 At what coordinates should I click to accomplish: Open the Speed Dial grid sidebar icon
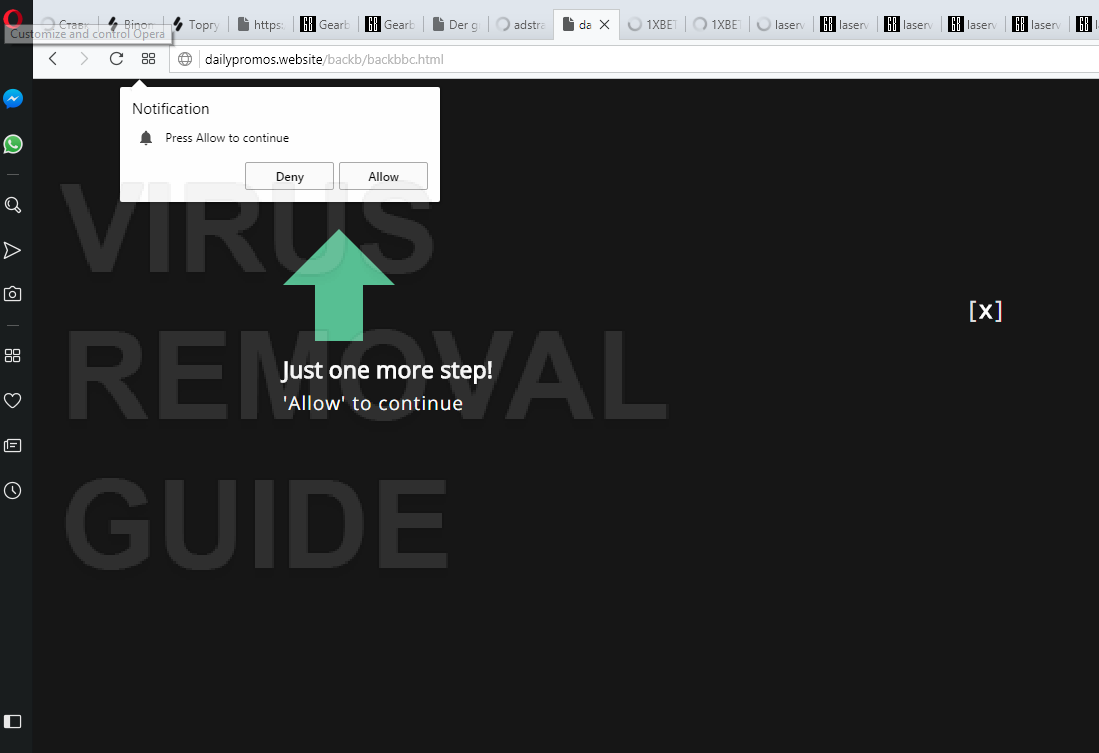13,355
